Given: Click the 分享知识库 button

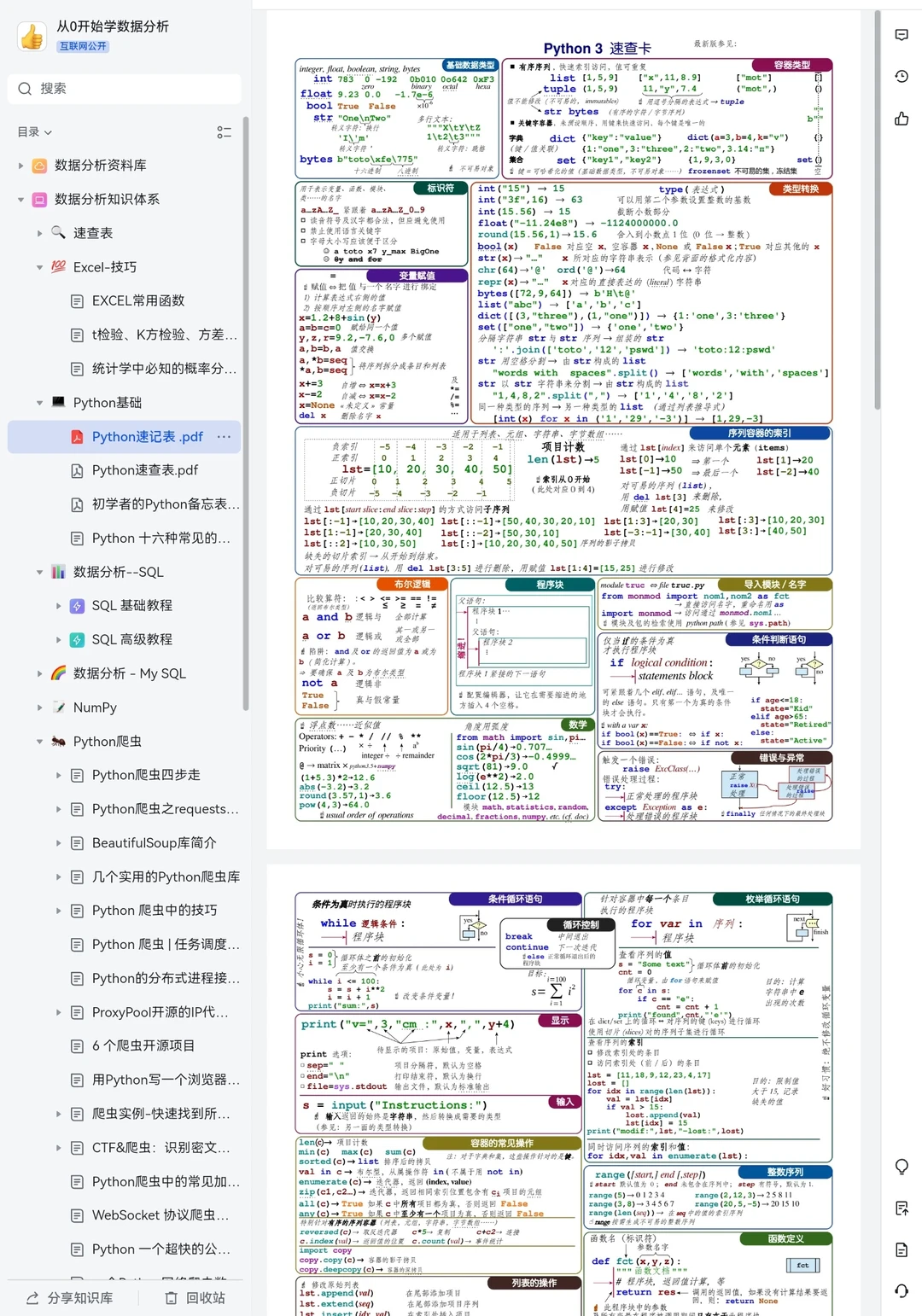Looking at the screenshot, I should (x=67, y=1297).
